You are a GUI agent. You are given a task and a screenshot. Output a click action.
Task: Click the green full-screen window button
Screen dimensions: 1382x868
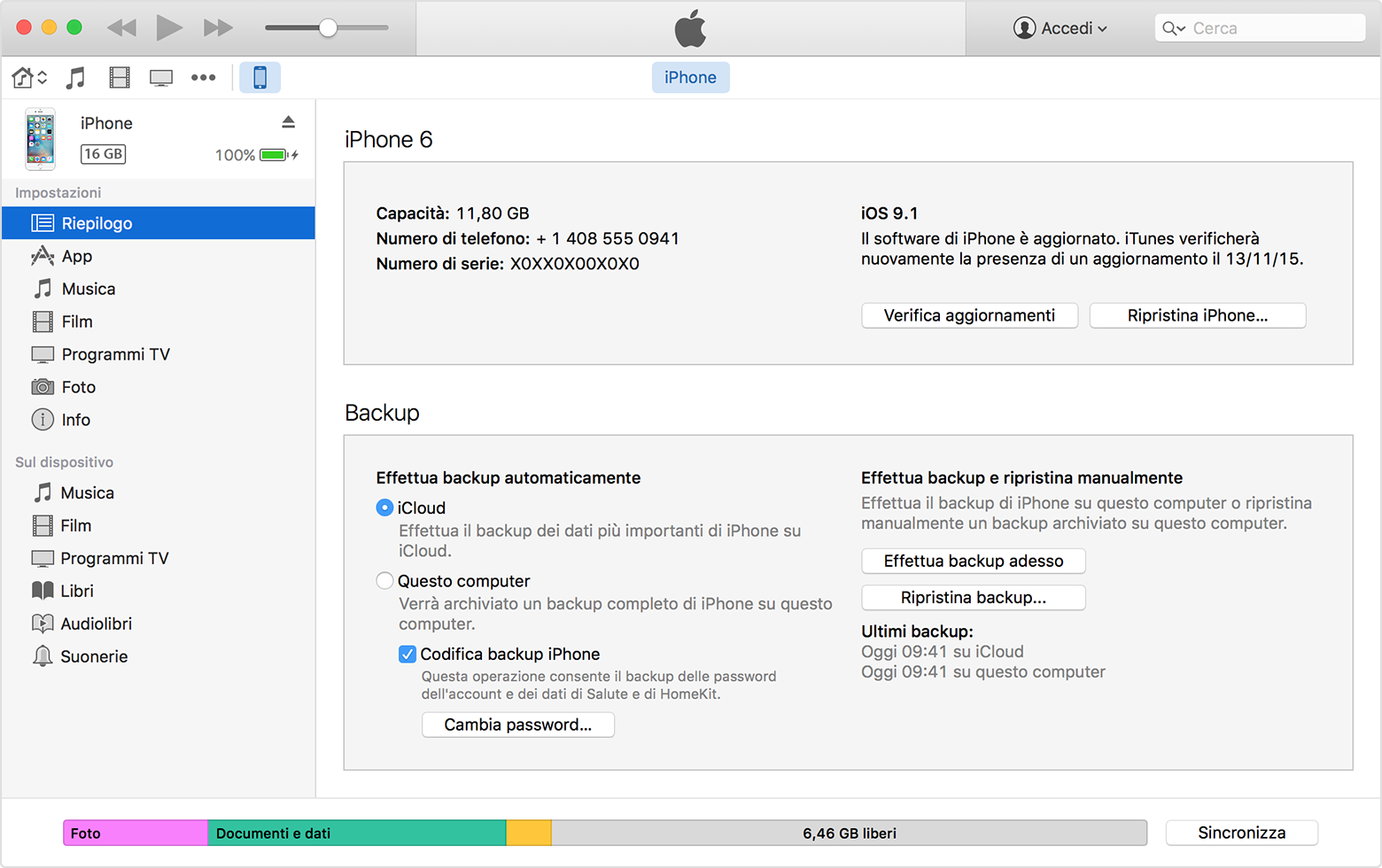tap(74, 27)
